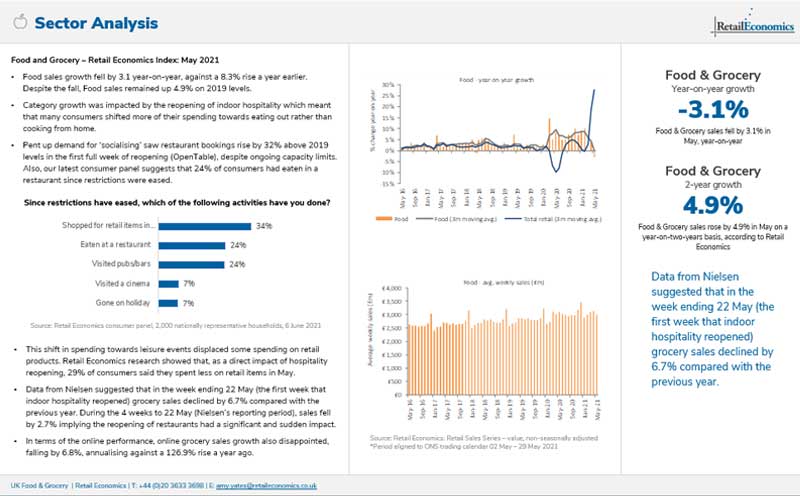Screen dimensions: 800x496
Task: Click the consumer panel source note under the bar chart
Action: (175, 325)
